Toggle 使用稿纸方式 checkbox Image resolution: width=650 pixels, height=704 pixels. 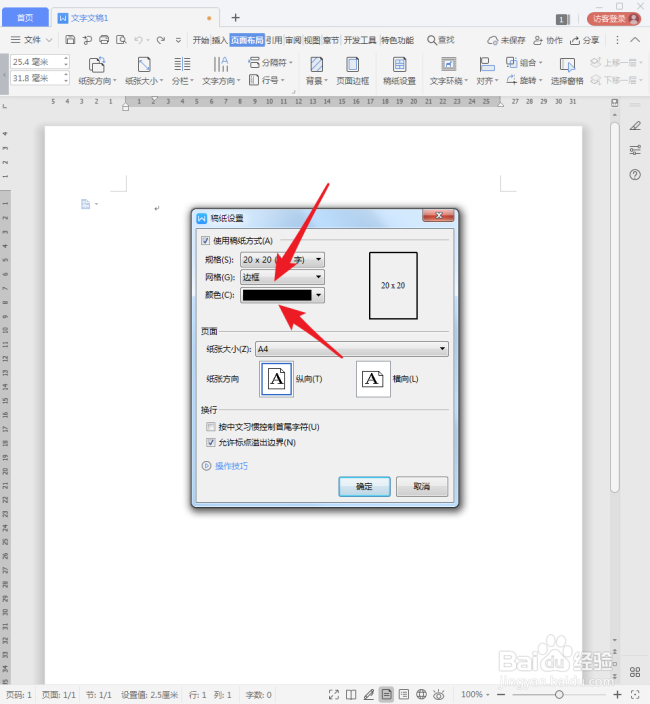coord(206,241)
